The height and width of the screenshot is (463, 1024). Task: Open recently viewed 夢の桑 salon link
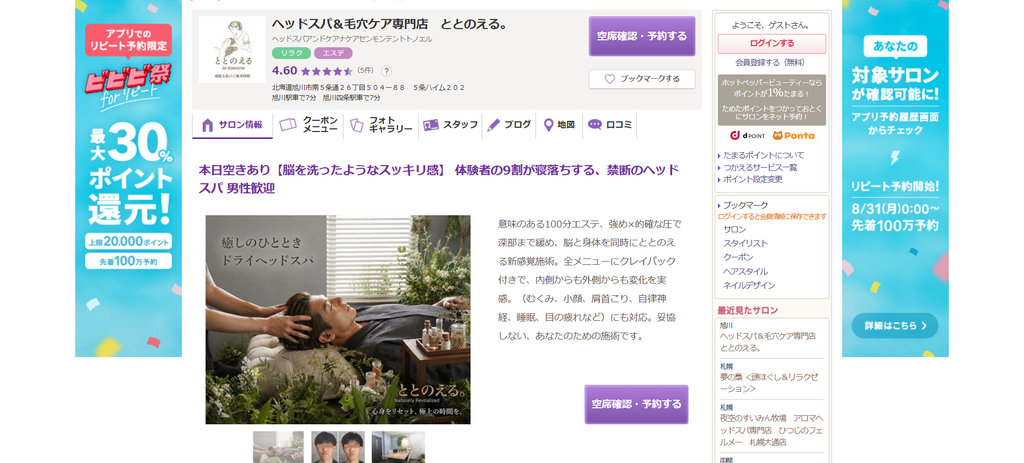(768, 383)
